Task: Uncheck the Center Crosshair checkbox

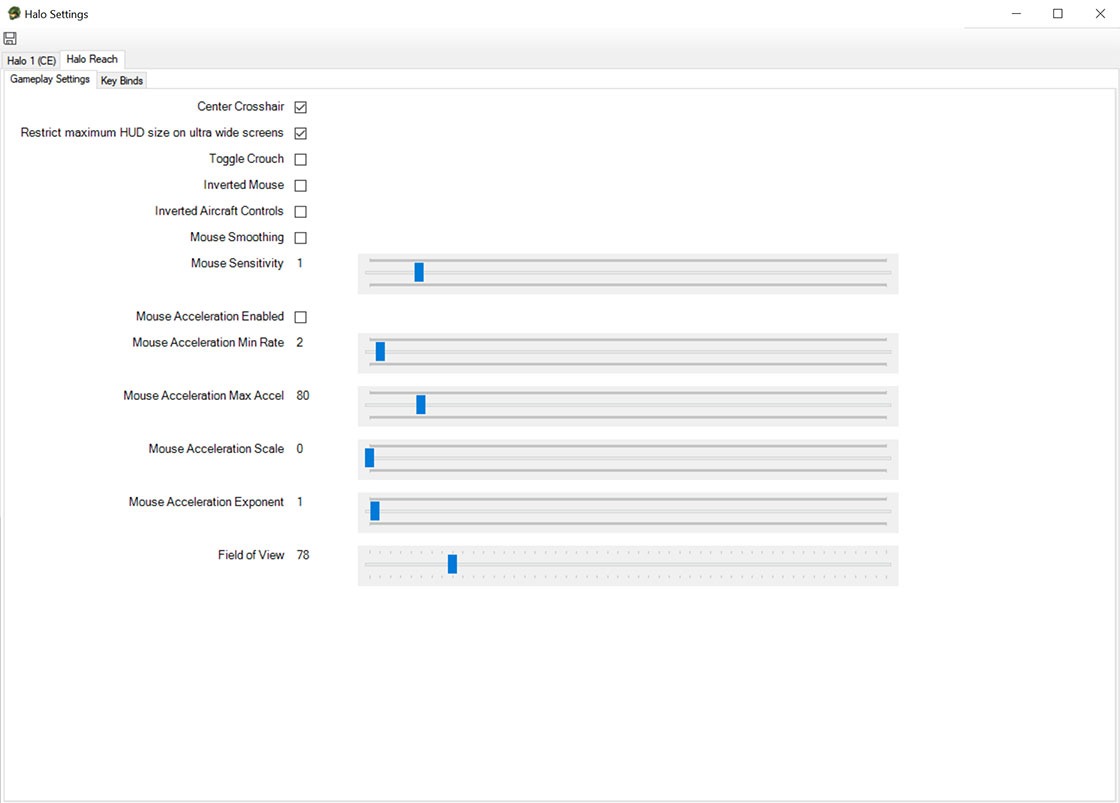Action: pyautogui.click(x=300, y=107)
